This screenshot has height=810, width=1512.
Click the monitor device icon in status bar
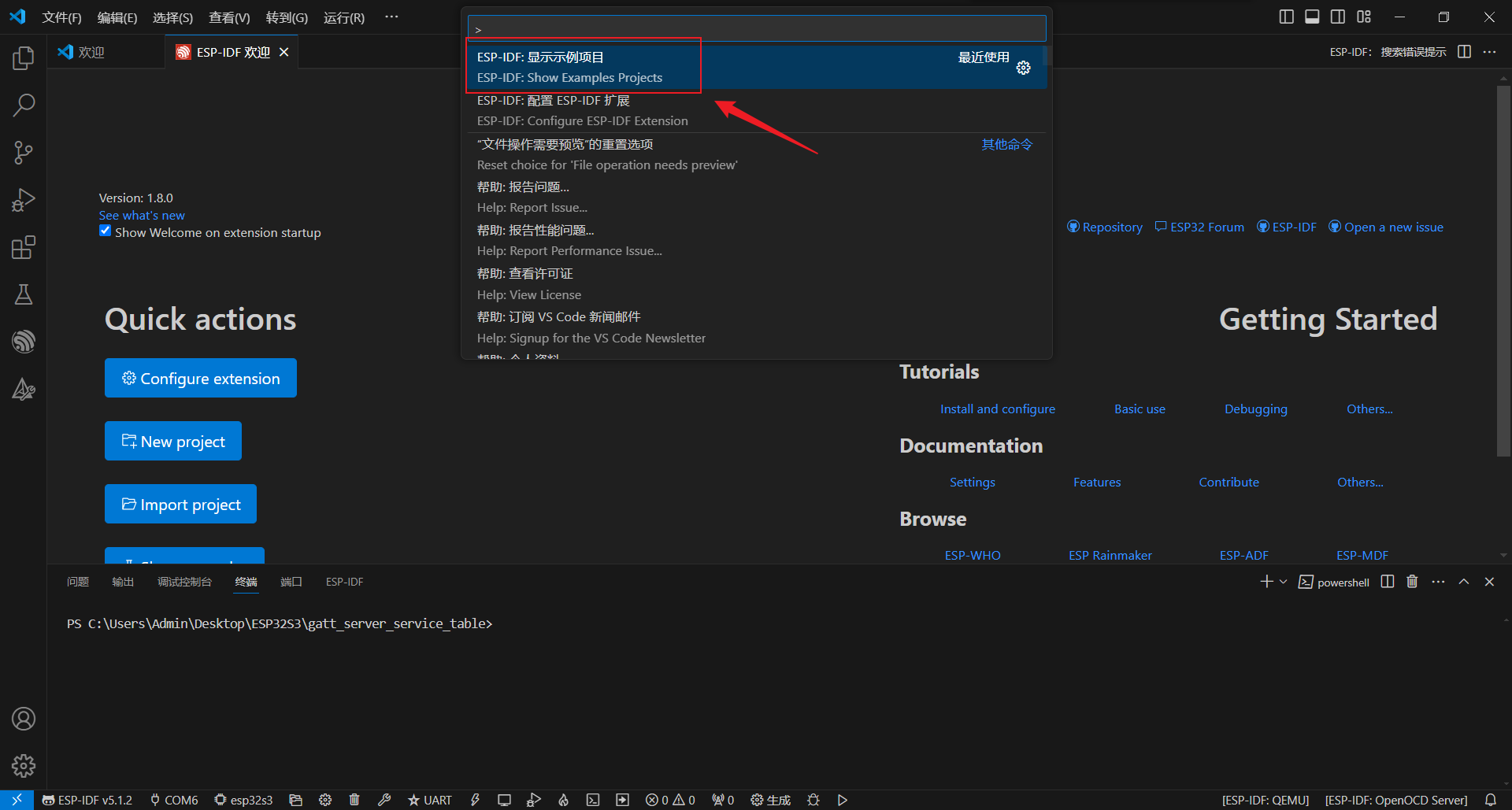pyautogui.click(x=504, y=800)
